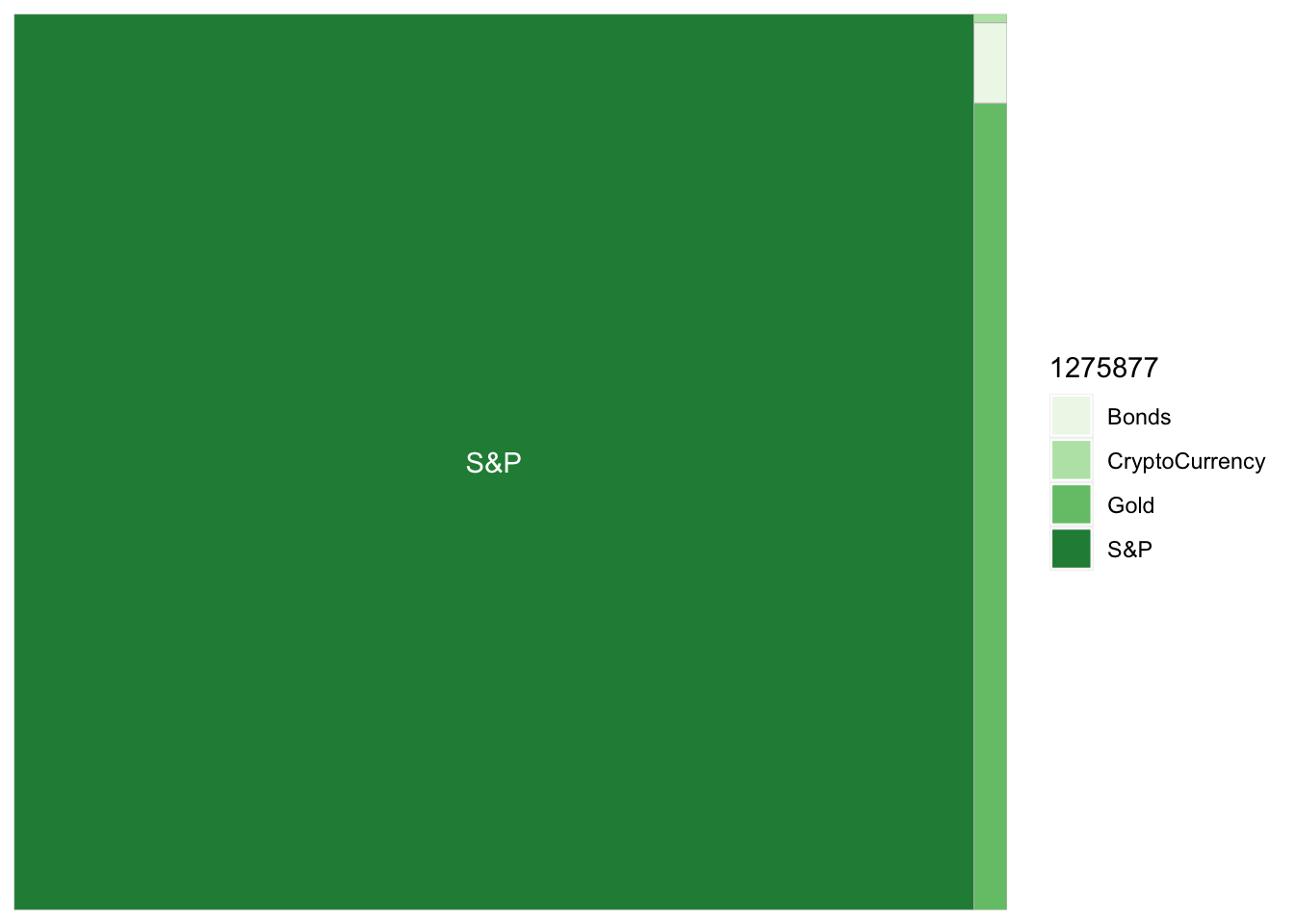Click the Bonds legend color swatch
1294x924 pixels.
tap(1071, 417)
